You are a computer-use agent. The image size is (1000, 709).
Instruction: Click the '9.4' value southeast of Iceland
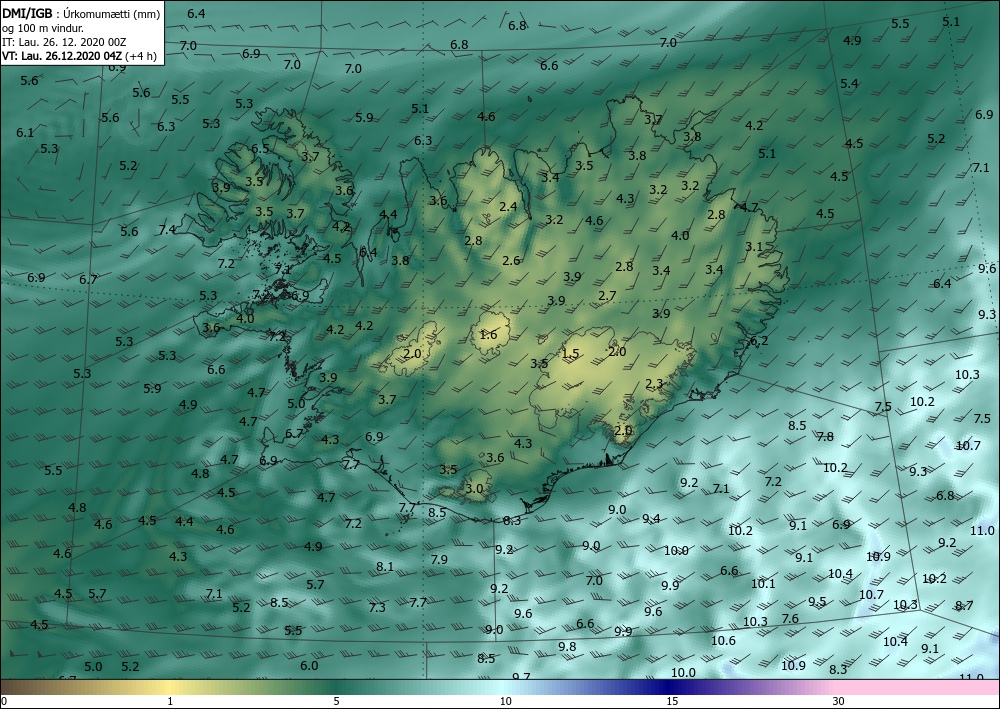coord(651,519)
